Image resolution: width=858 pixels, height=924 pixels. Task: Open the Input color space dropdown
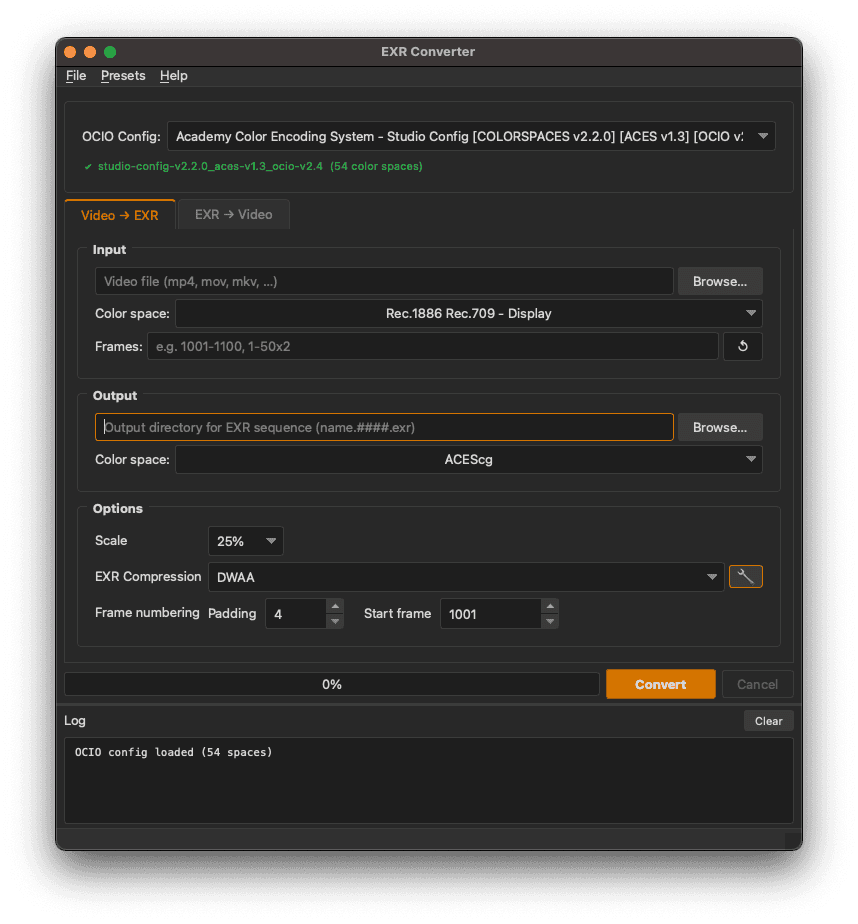(x=468, y=314)
